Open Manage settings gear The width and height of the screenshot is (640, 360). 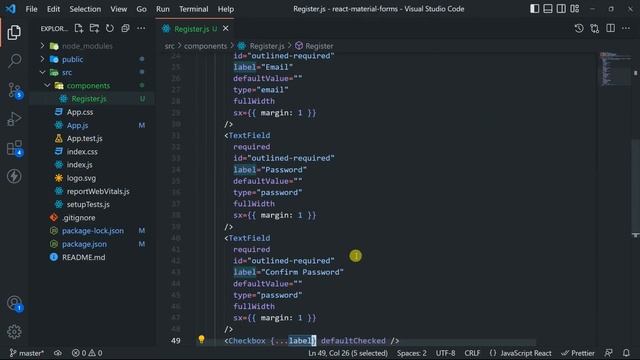point(14,332)
